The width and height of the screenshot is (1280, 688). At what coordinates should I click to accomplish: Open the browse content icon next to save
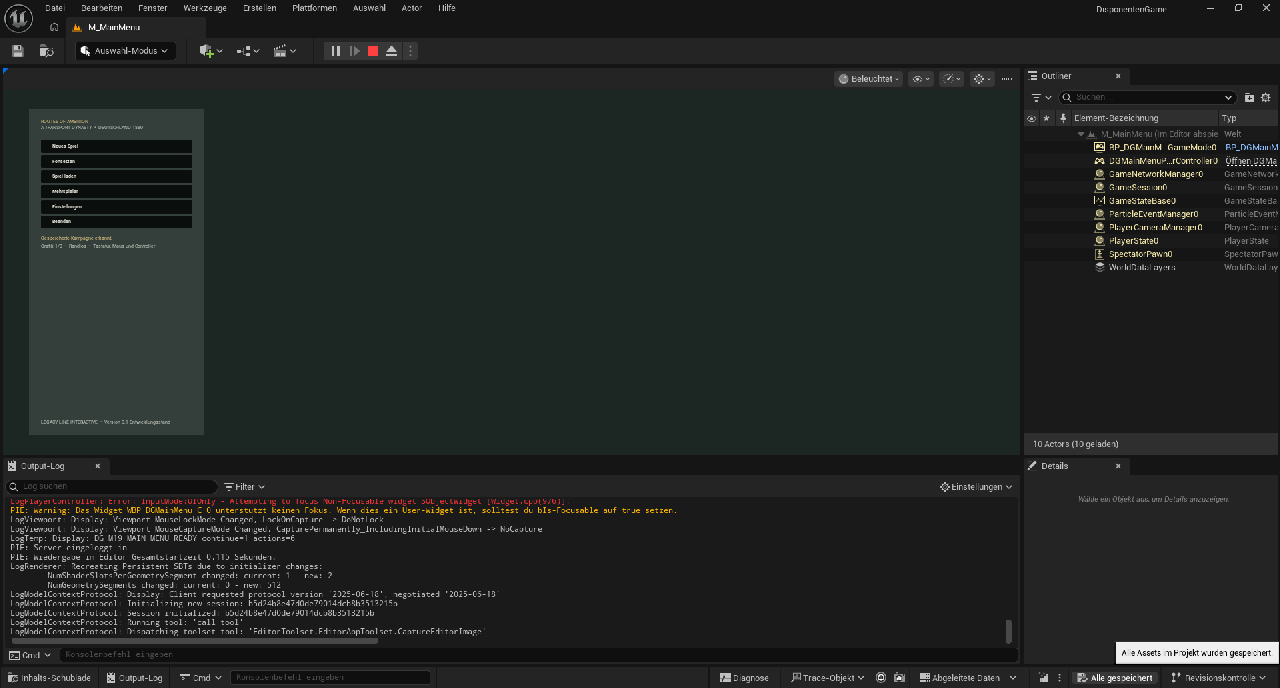tap(46, 51)
